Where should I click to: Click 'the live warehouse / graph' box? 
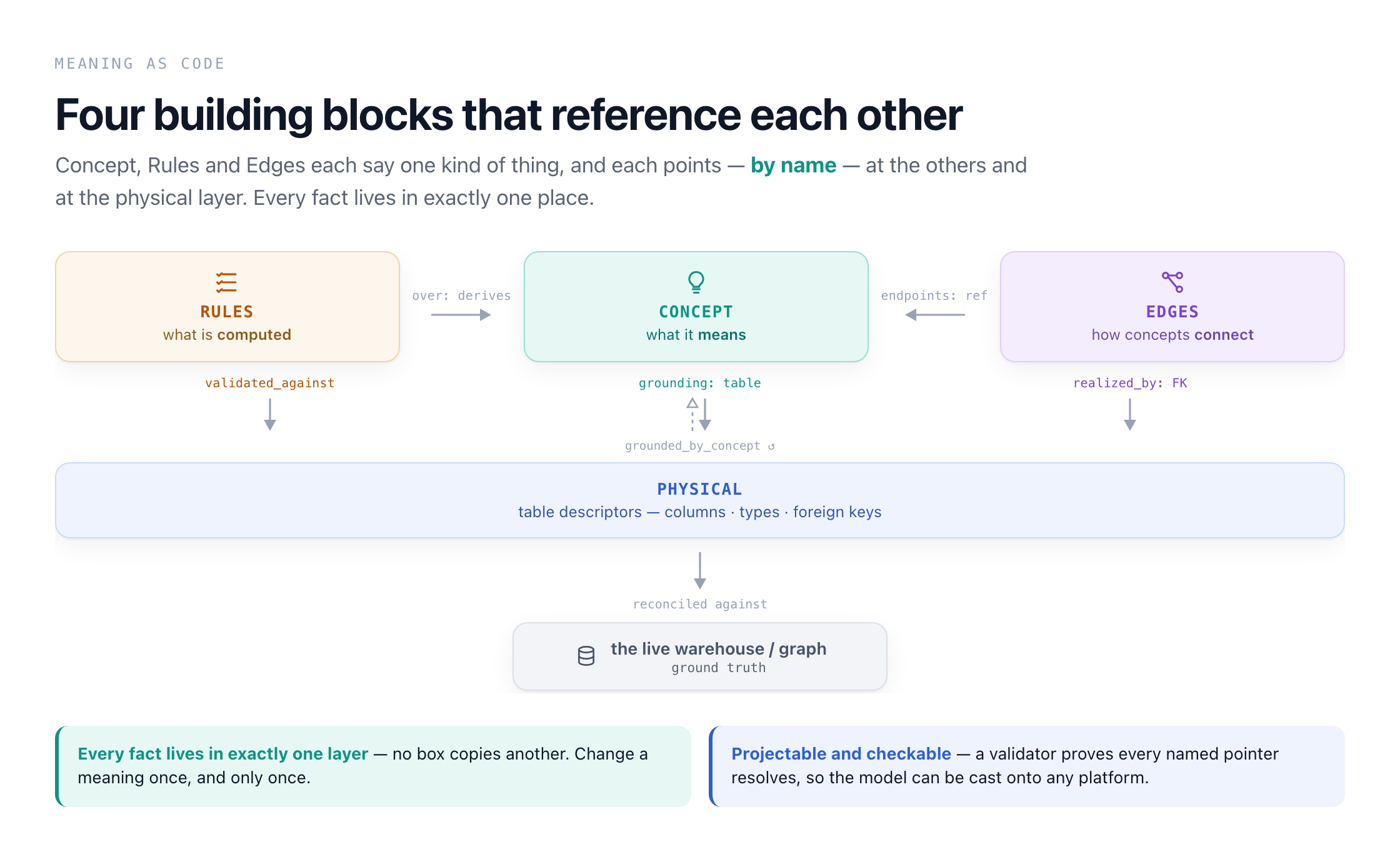(x=700, y=656)
